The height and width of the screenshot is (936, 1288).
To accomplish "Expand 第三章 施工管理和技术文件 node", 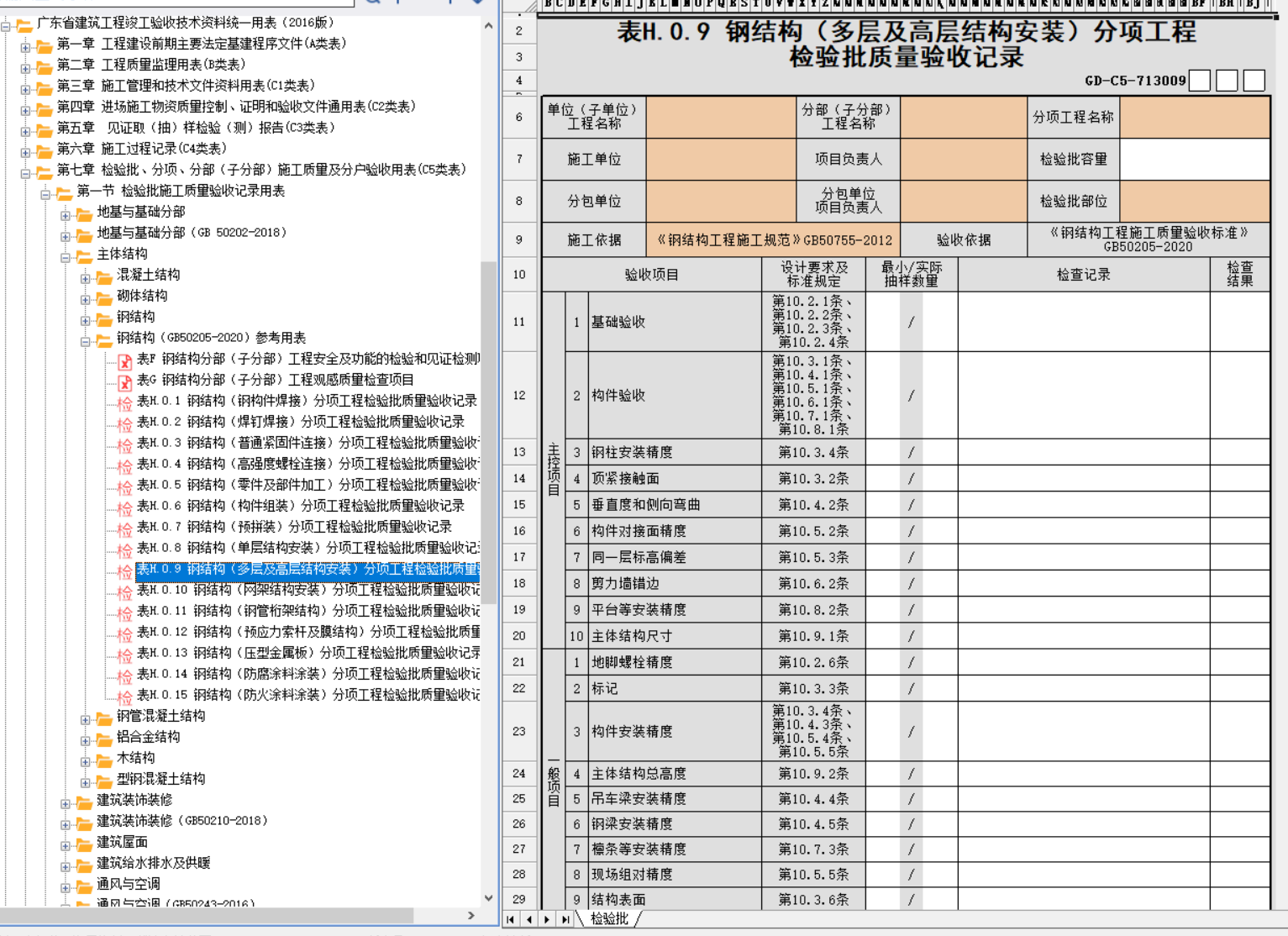I will pyautogui.click(x=25, y=89).
